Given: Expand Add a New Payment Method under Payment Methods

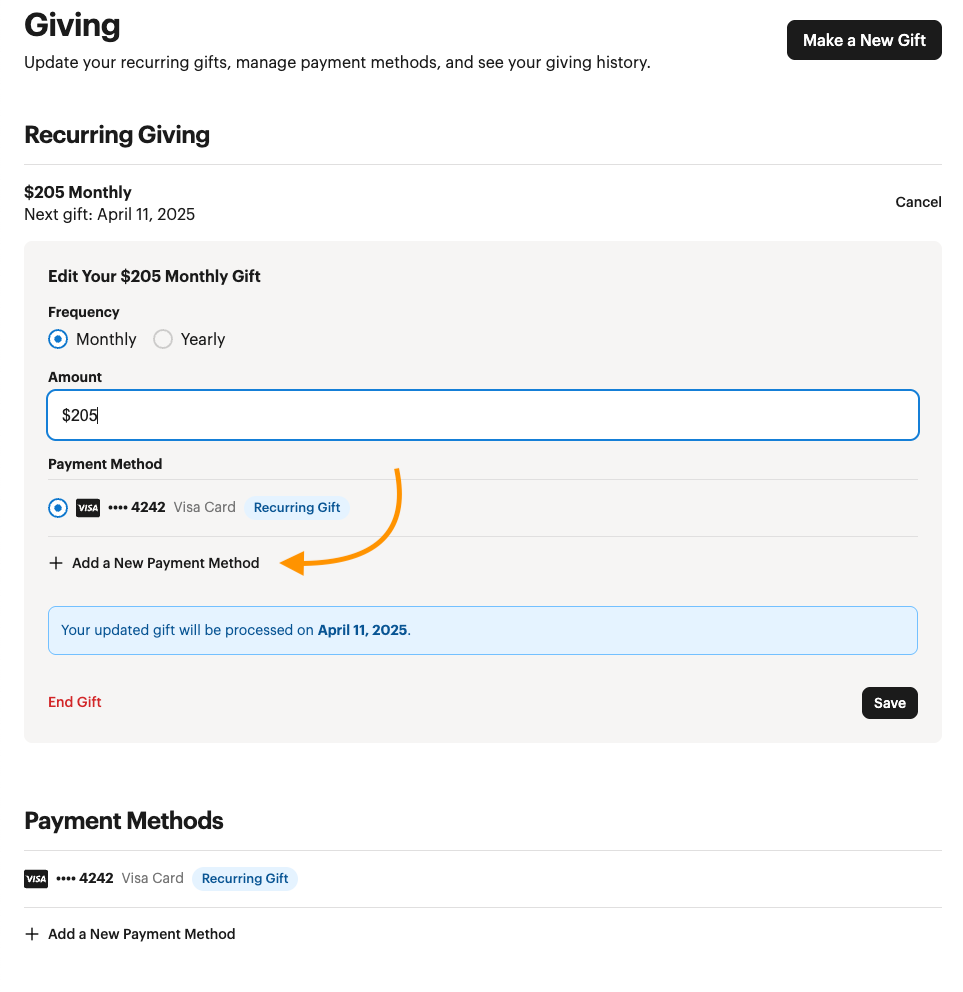Looking at the screenshot, I should coord(141,934).
